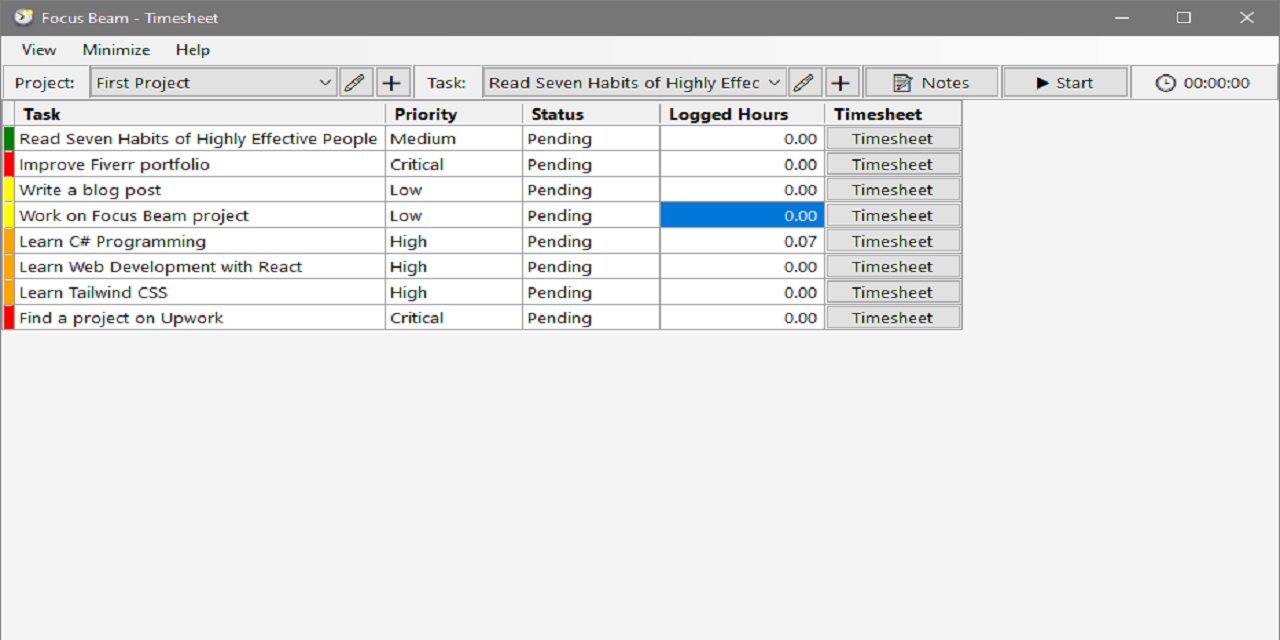Select the task Learn Tailwind CSS
The width and height of the screenshot is (1280, 640).
point(199,292)
